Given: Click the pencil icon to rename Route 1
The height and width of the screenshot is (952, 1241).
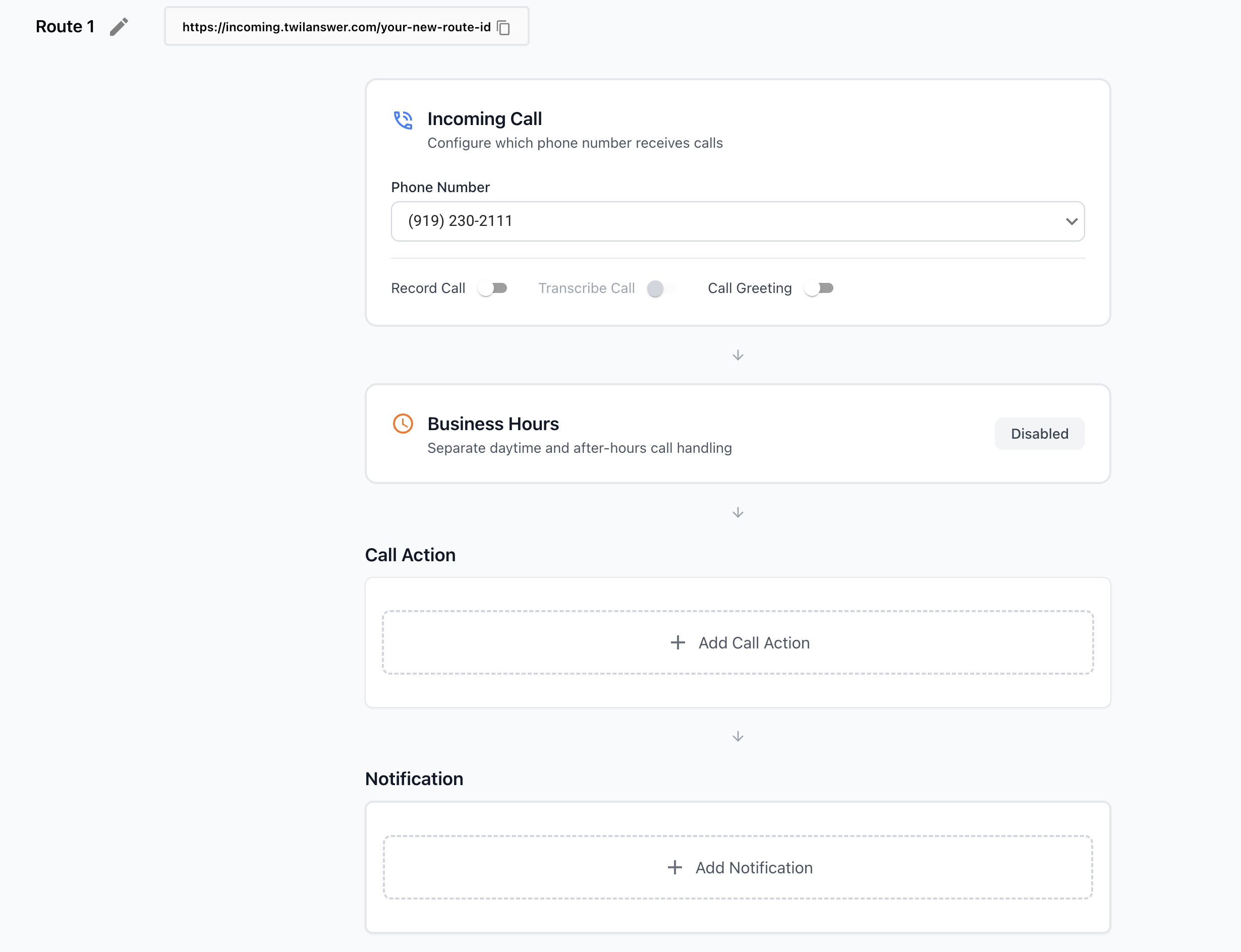Looking at the screenshot, I should point(119,27).
